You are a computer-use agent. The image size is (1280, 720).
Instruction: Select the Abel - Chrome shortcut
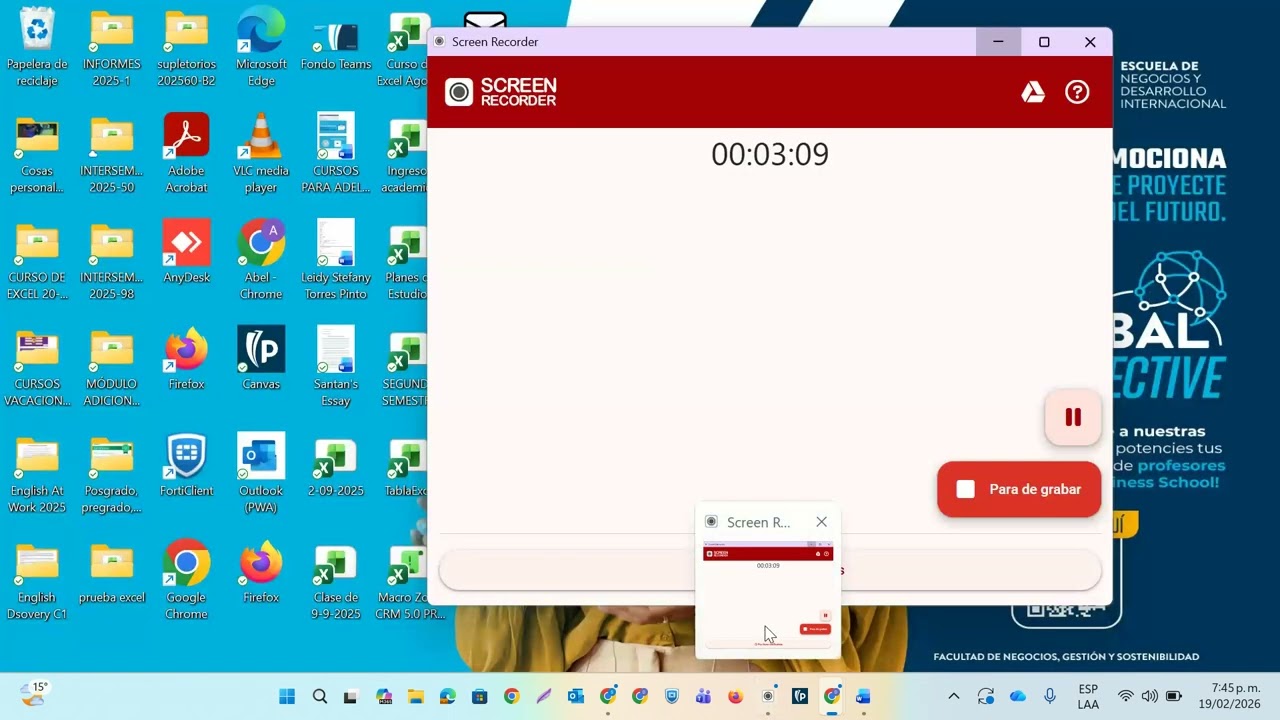261,261
